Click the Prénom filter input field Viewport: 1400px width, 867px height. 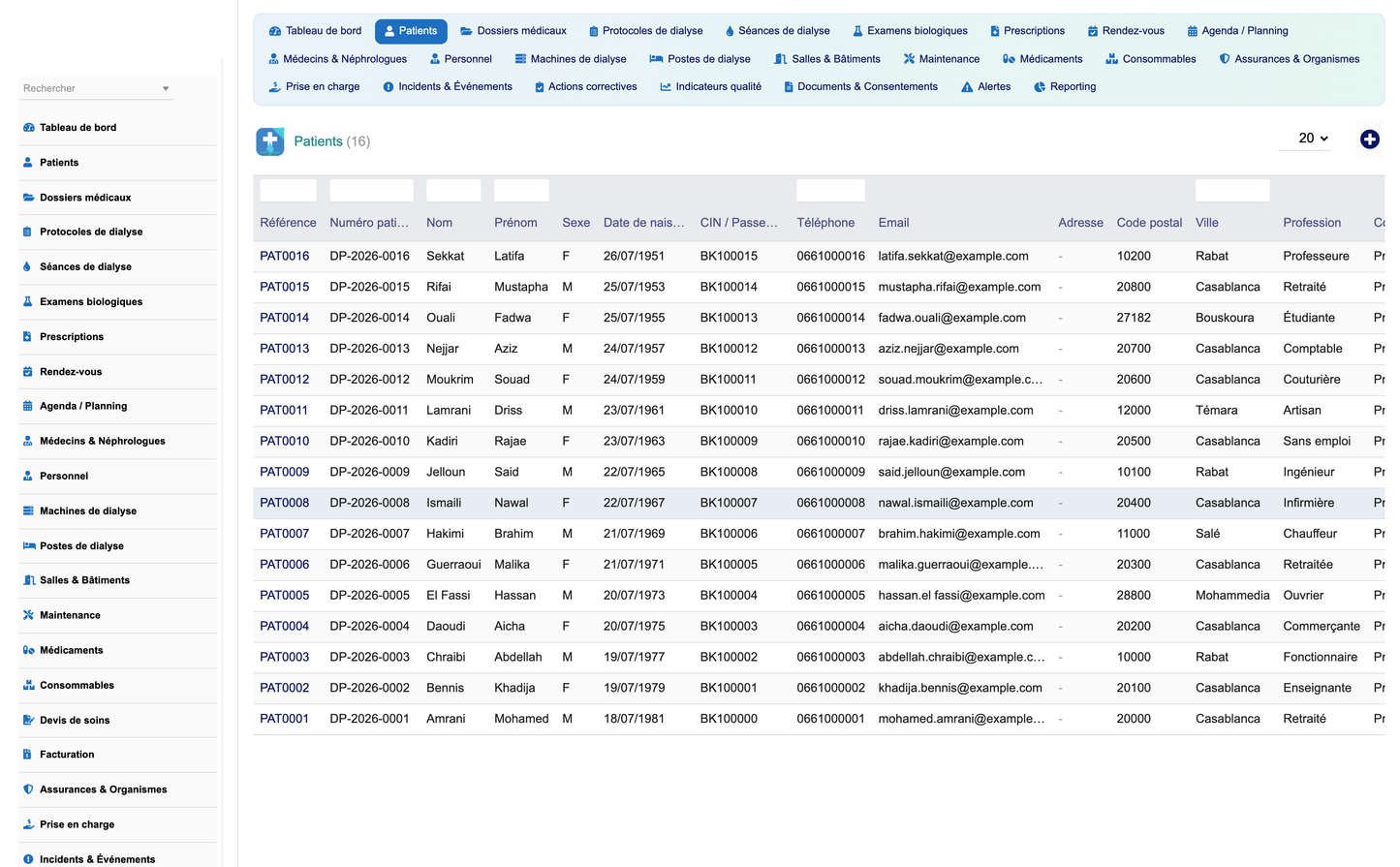click(x=521, y=190)
